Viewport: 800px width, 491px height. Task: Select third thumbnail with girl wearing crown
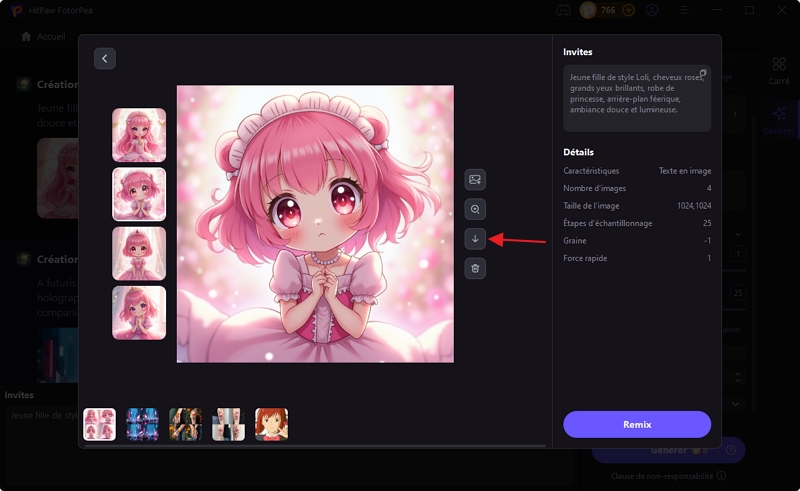(139, 254)
